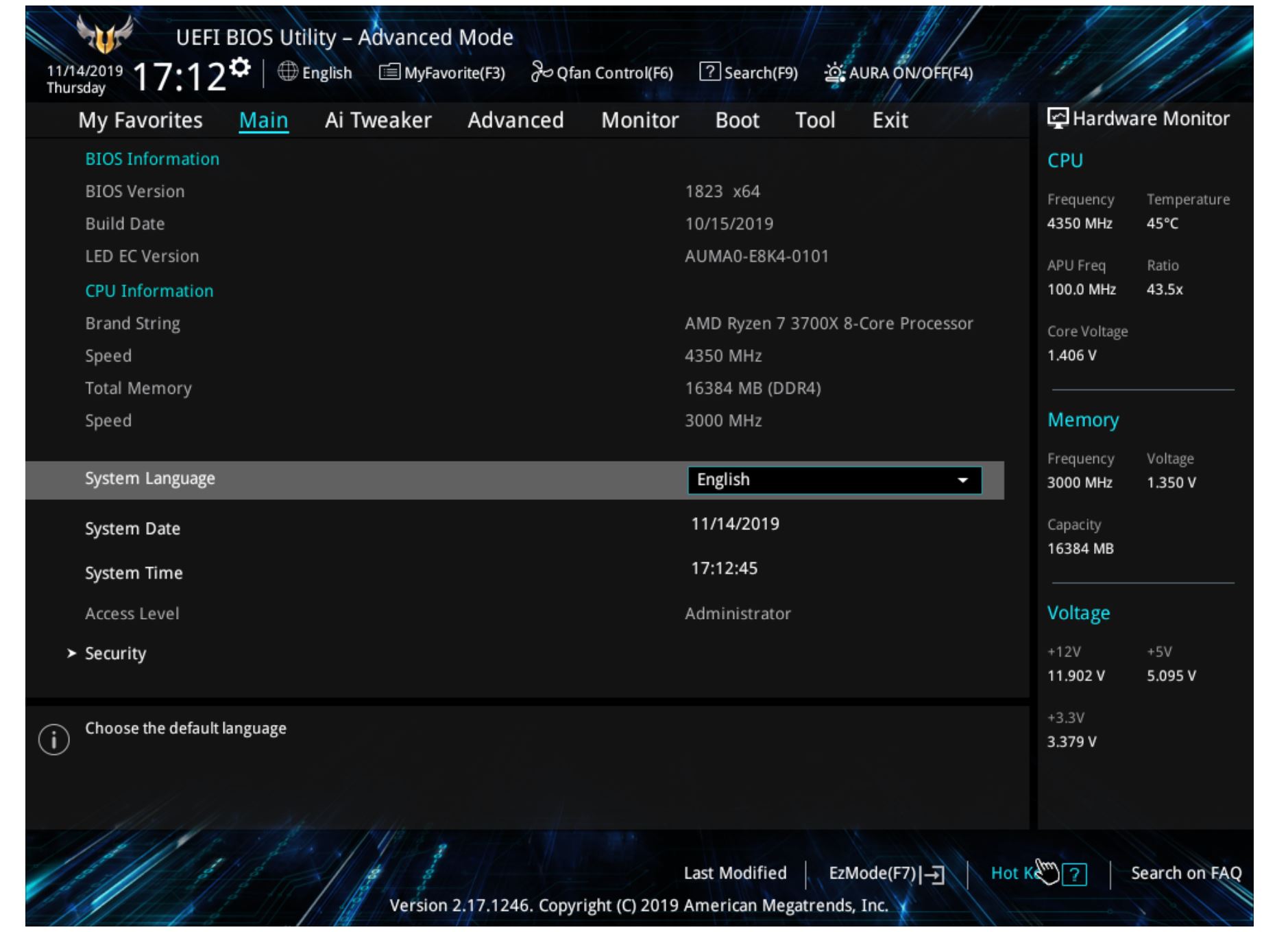The width and height of the screenshot is (1288, 932).
Task: Click the header date 11/14/2019 Thursday
Action: coord(85,79)
